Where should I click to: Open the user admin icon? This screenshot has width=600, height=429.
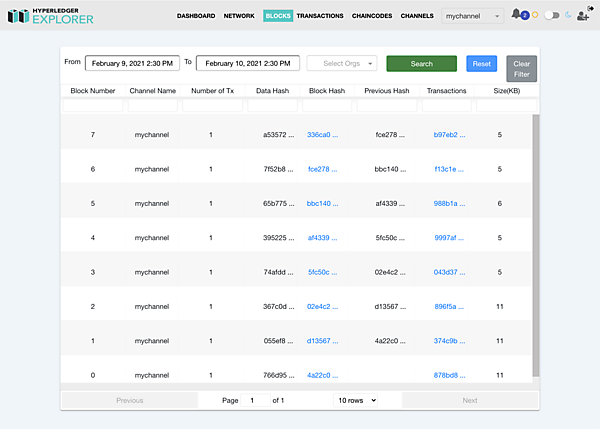(x=583, y=16)
